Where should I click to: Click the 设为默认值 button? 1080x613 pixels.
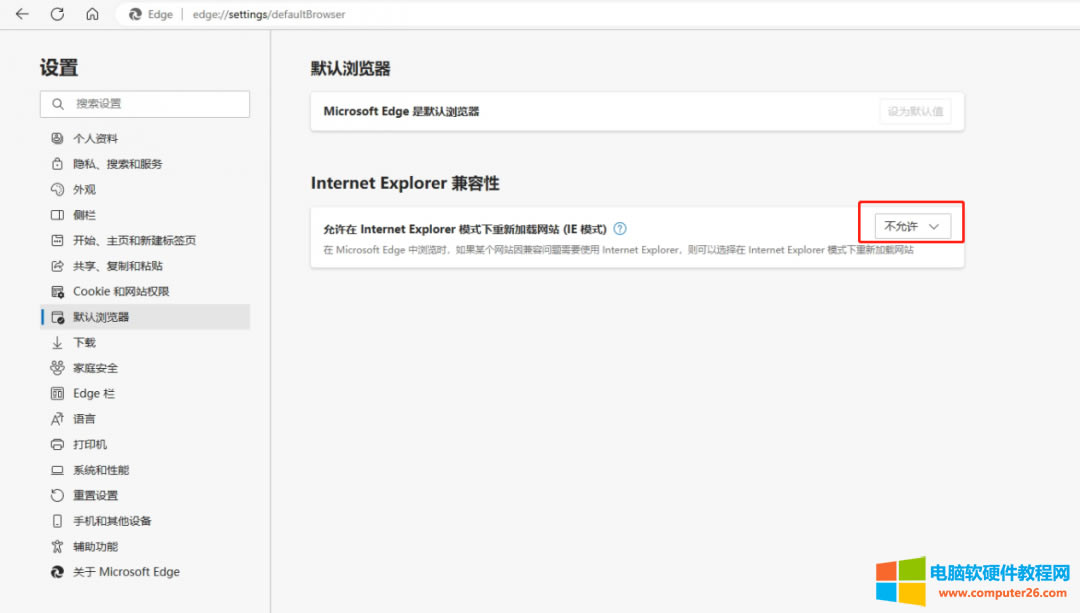click(x=915, y=112)
